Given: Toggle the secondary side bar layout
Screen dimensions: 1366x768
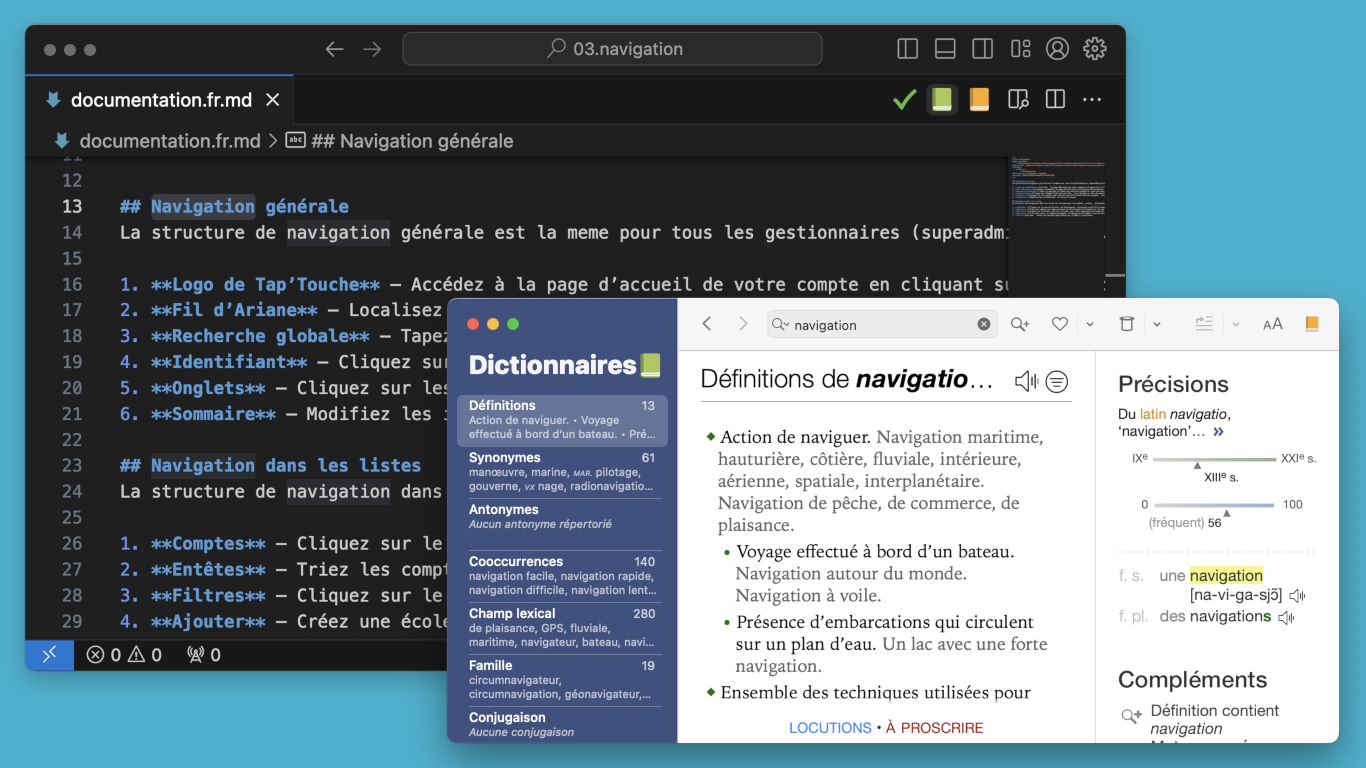Looking at the screenshot, I should (x=983, y=49).
